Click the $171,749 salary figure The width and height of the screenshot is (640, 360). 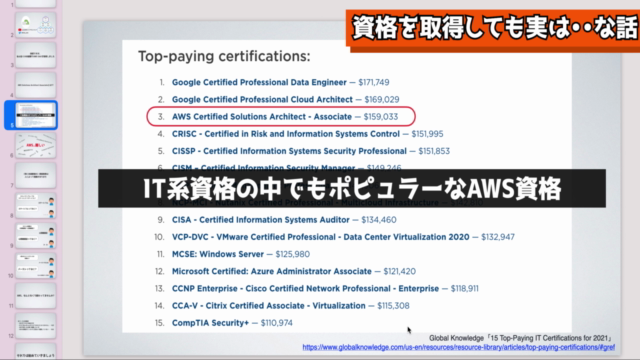coord(374,82)
